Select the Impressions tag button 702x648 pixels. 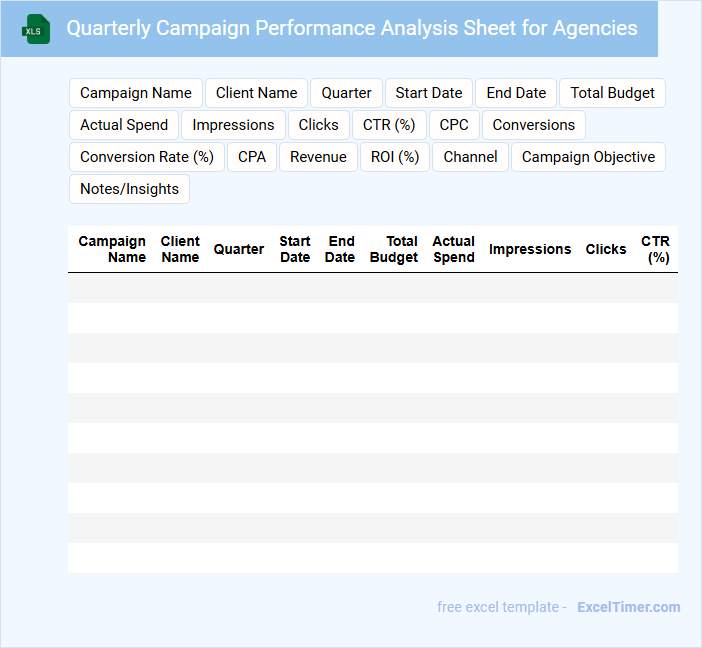pos(233,125)
